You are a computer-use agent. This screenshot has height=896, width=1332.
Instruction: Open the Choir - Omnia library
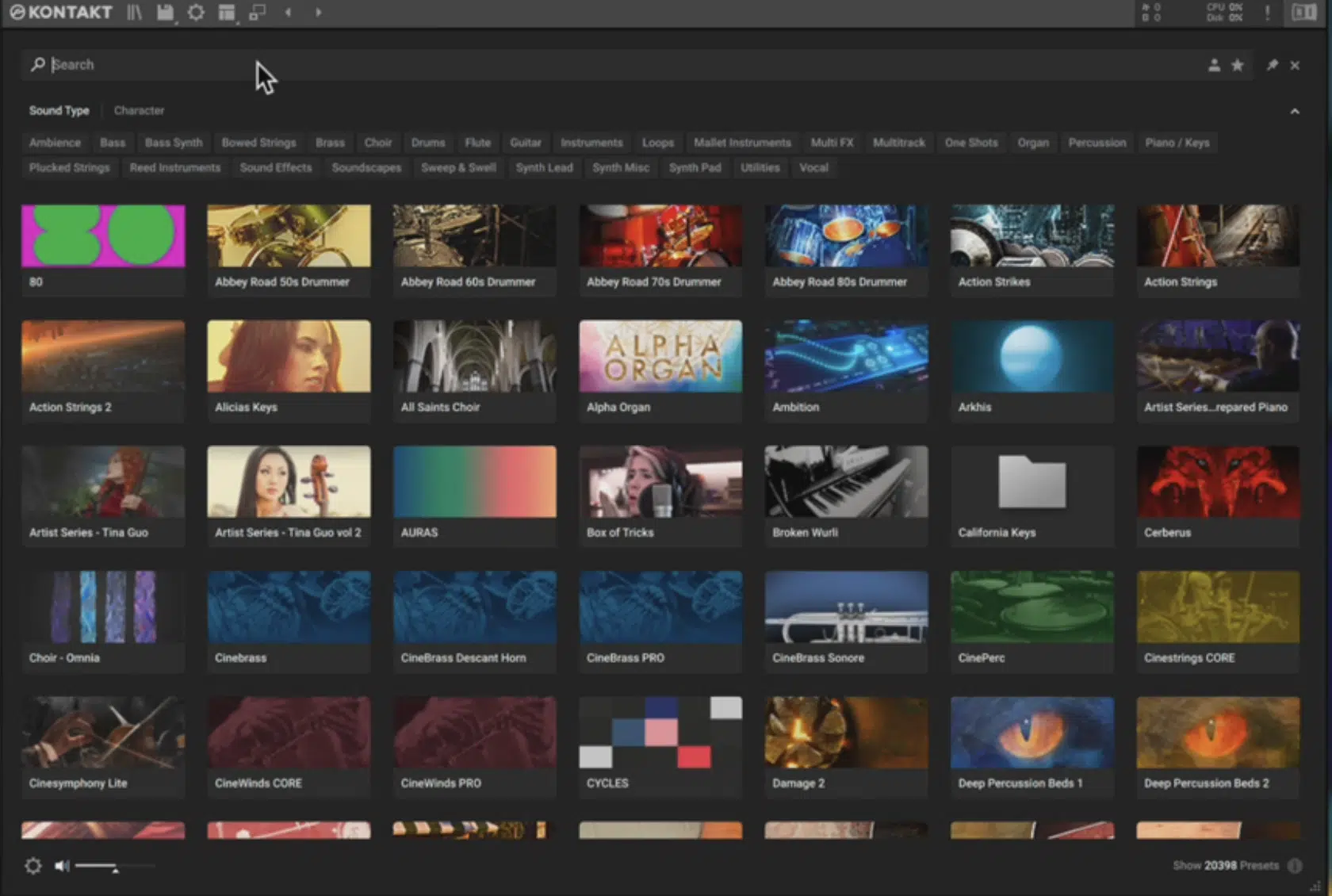(x=103, y=622)
